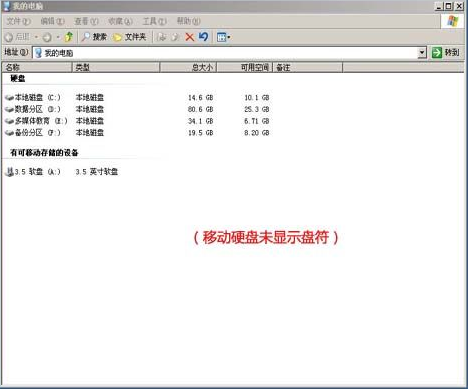Click the 3.5 英寸软盘 type text

point(97,172)
